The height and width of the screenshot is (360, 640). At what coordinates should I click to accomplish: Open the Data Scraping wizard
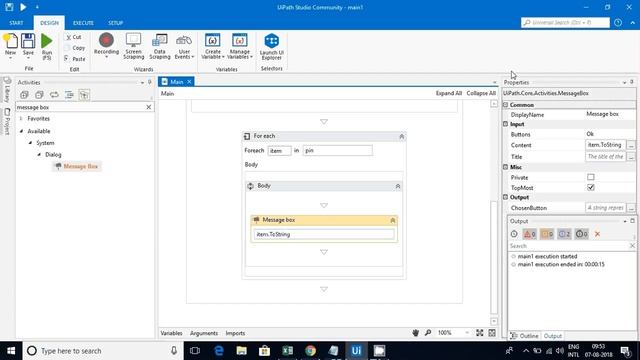tap(160, 47)
